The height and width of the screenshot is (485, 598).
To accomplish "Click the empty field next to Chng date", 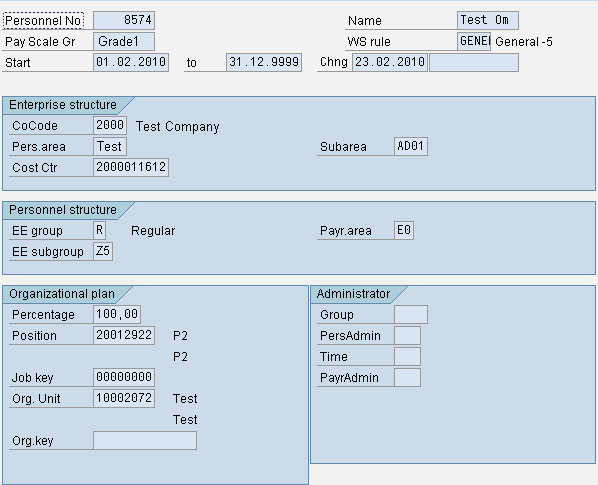I will click(474, 62).
